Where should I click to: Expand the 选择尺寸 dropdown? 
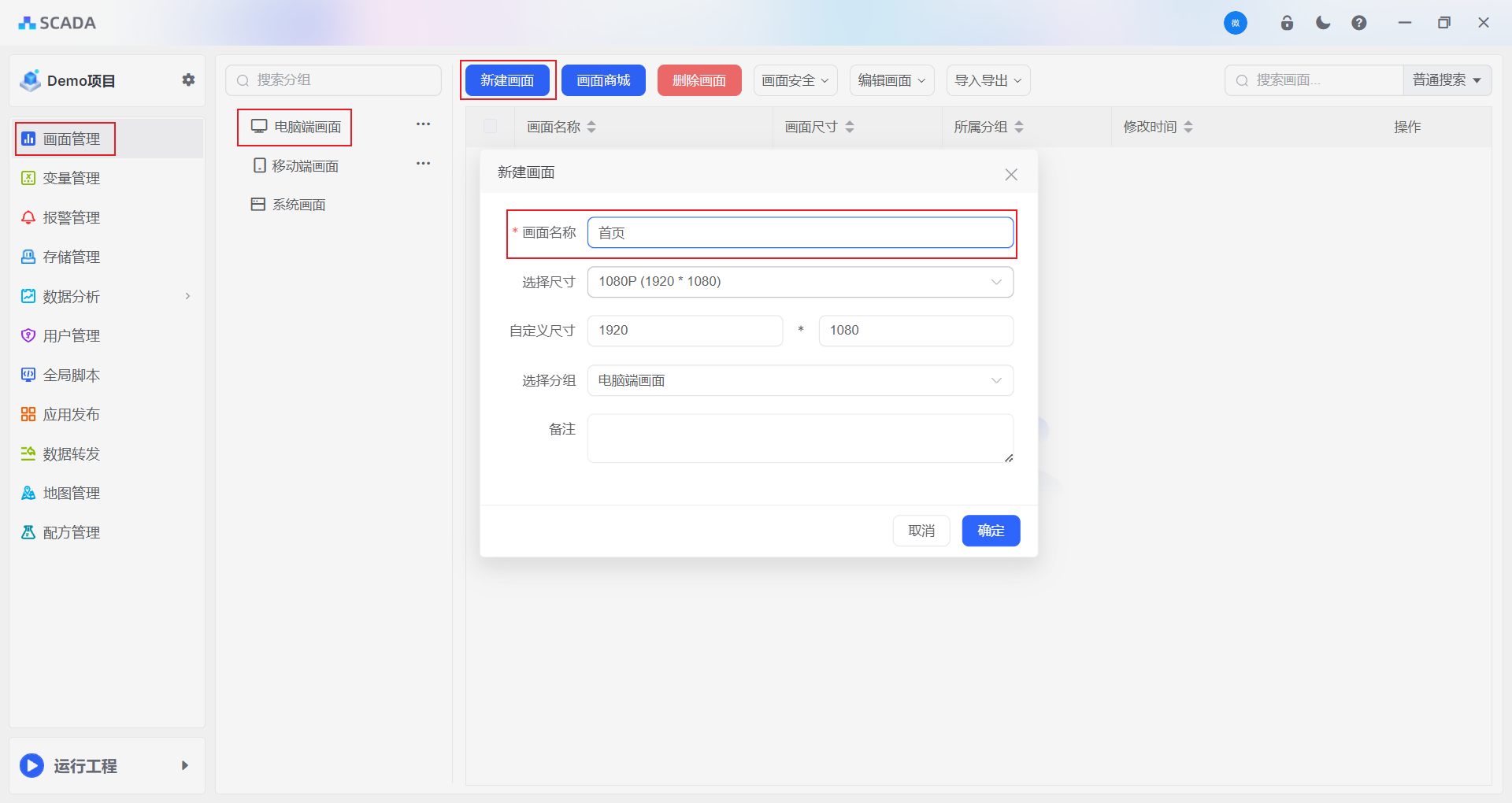point(800,282)
